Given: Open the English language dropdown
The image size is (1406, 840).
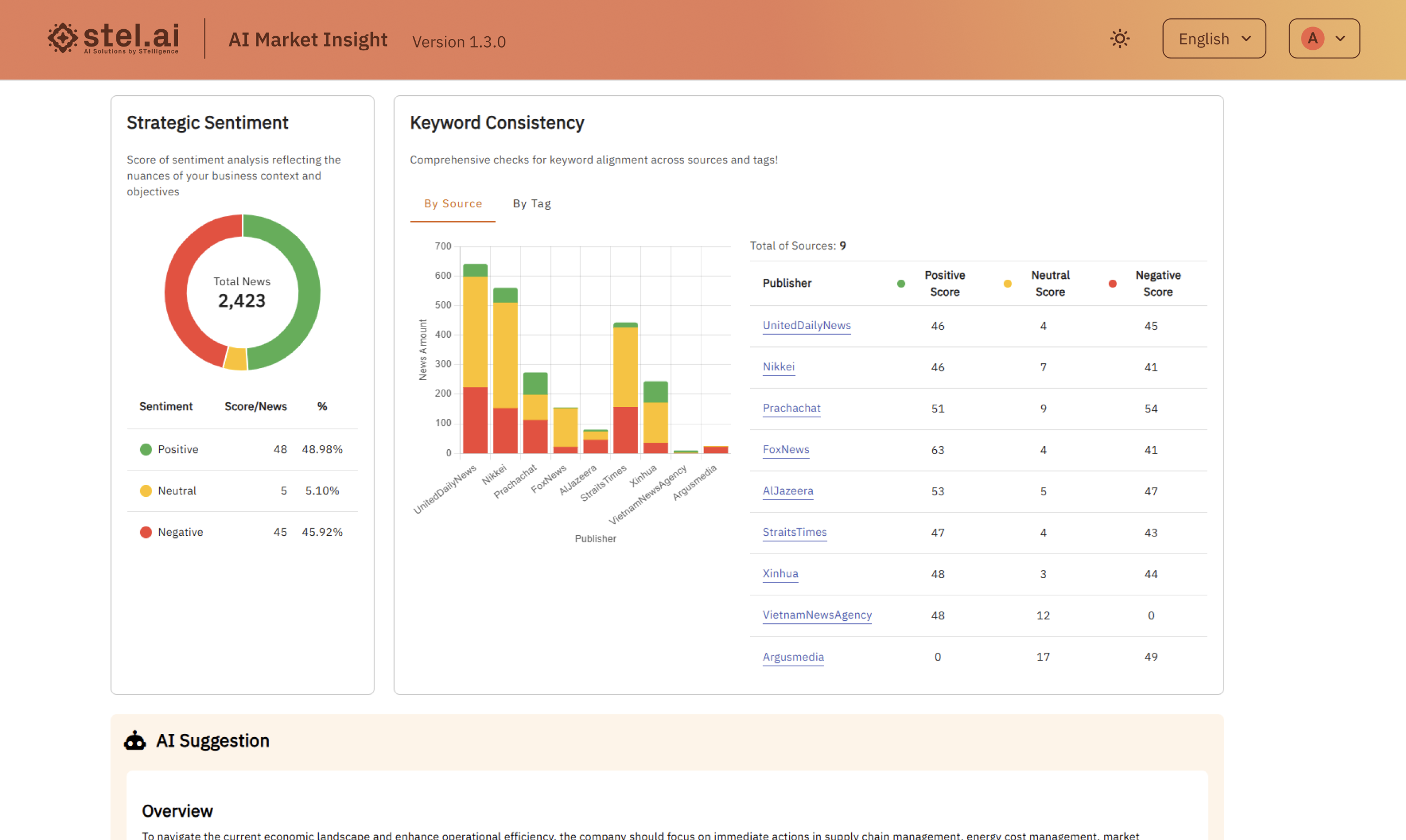Looking at the screenshot, I should (1214, 38).
